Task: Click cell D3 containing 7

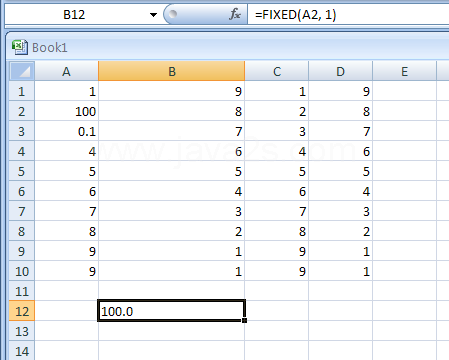Action: click(340, 131)
